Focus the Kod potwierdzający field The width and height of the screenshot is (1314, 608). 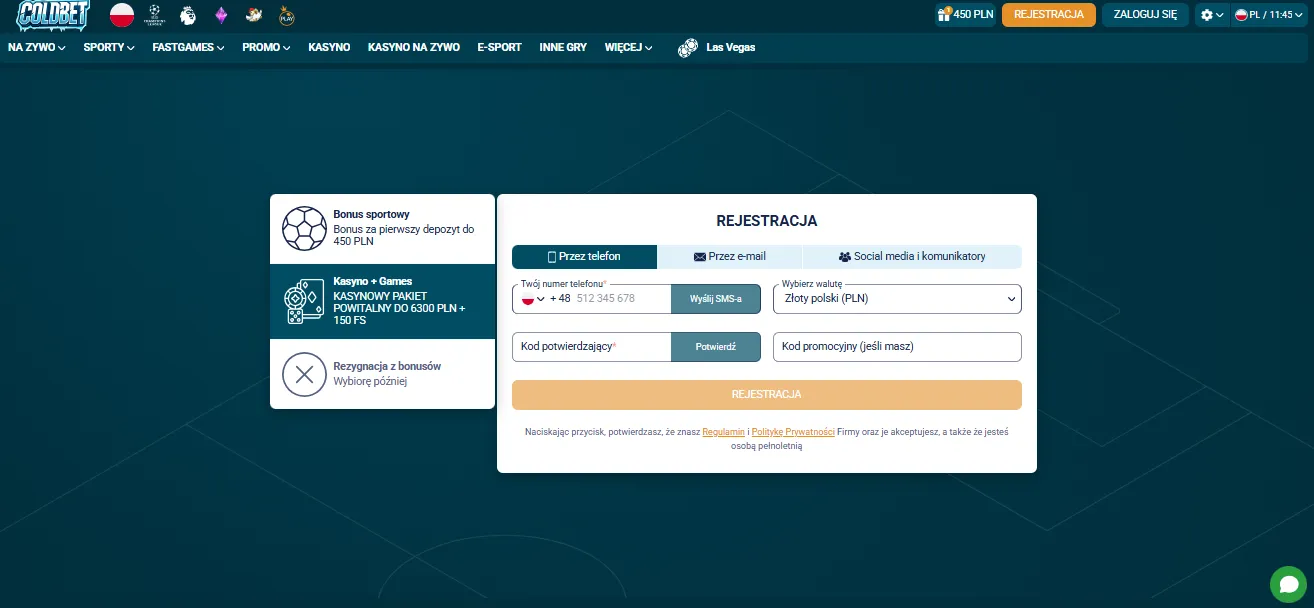coord(591,346)
